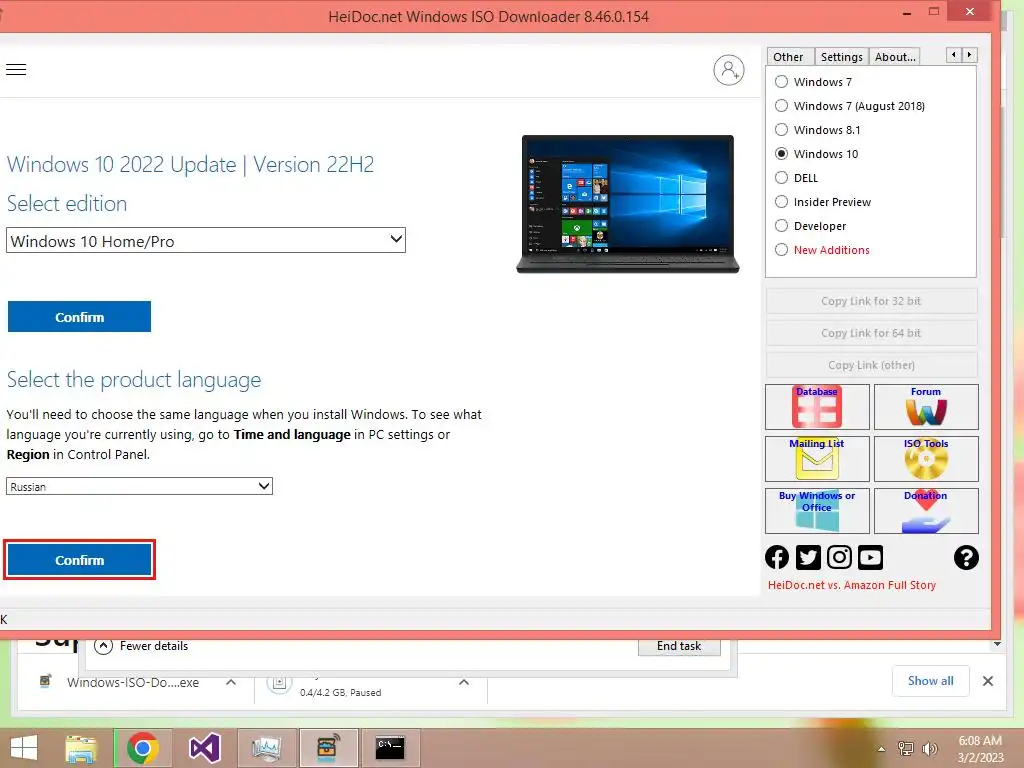Screen dimensions: 1024x768
Task: Open the Mailing List icon button
Action: (817, 458)
